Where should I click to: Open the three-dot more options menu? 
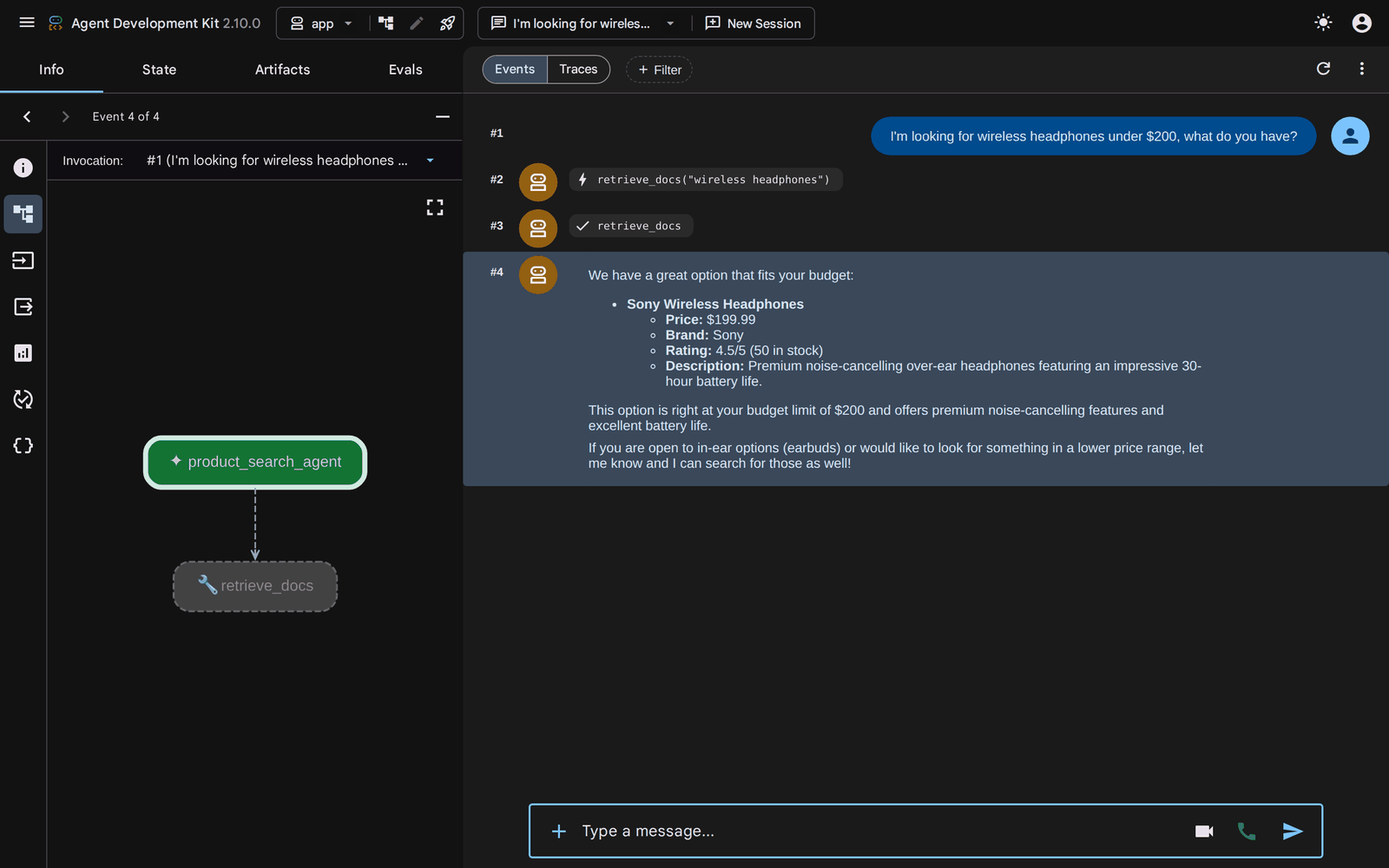point(1361,69)
